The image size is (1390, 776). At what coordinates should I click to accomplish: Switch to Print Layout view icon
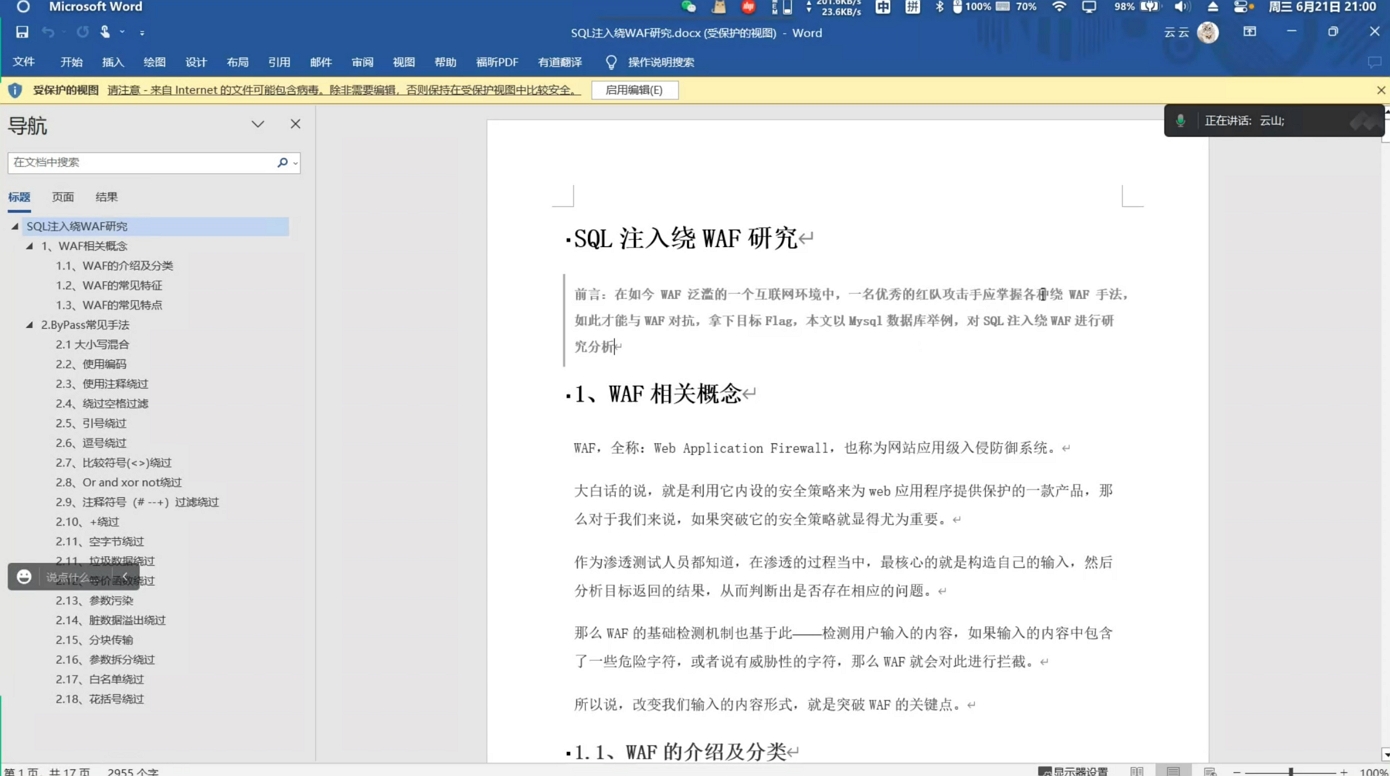[1173, 771]
